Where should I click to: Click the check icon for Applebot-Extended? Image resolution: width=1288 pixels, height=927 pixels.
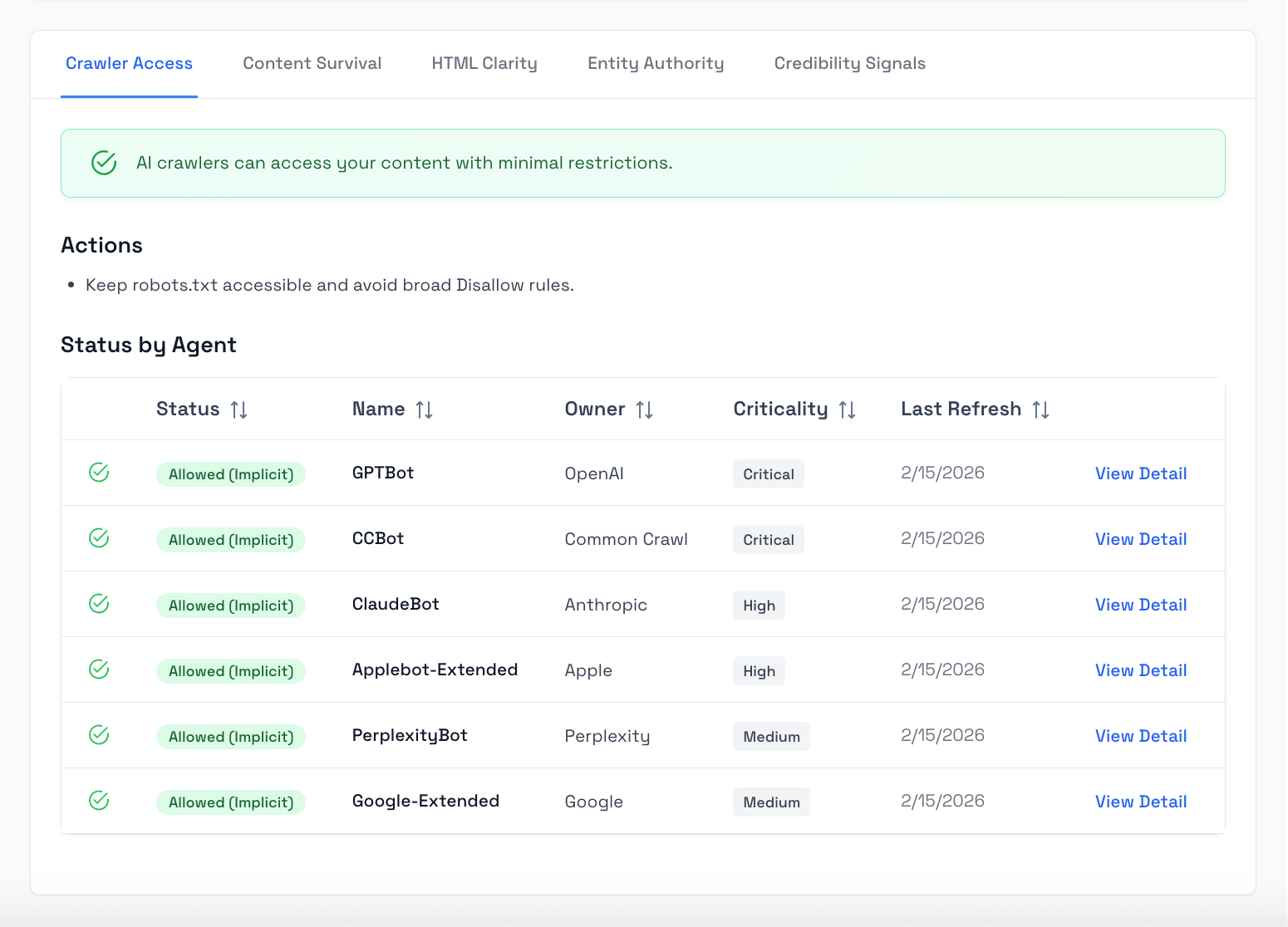[x=99, y=669]
